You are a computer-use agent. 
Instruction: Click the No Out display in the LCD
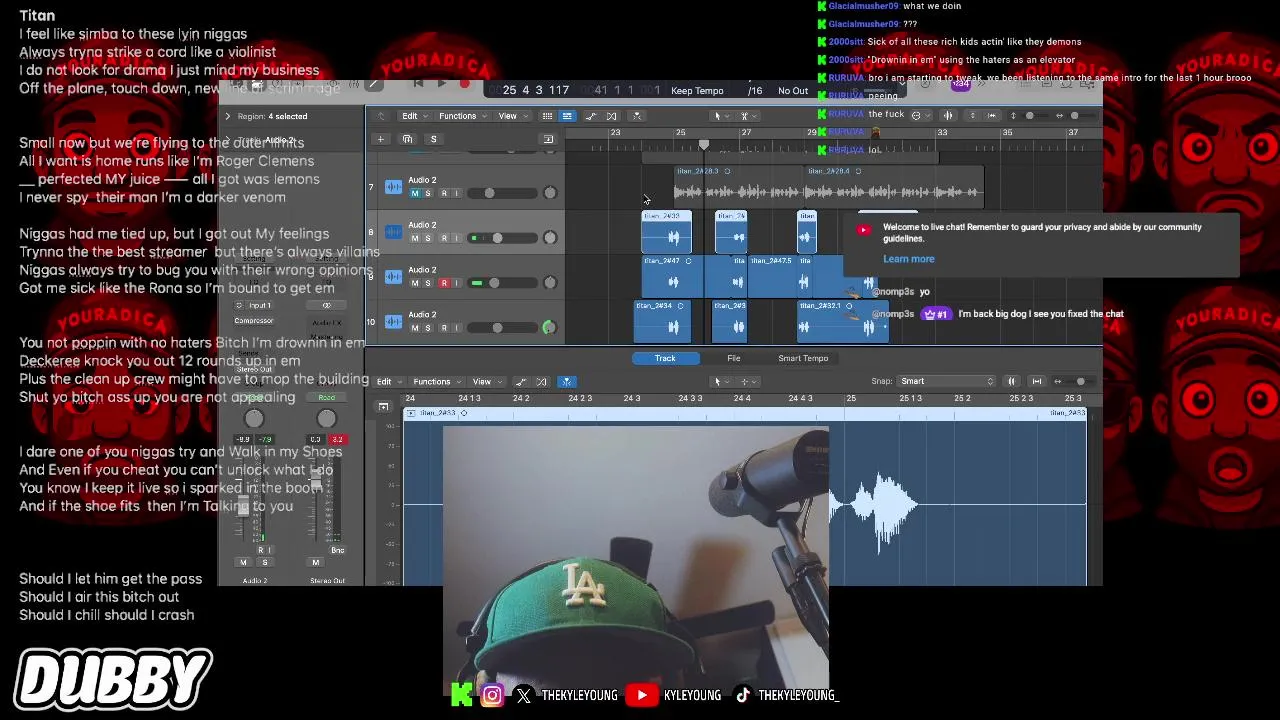[793, 91]
